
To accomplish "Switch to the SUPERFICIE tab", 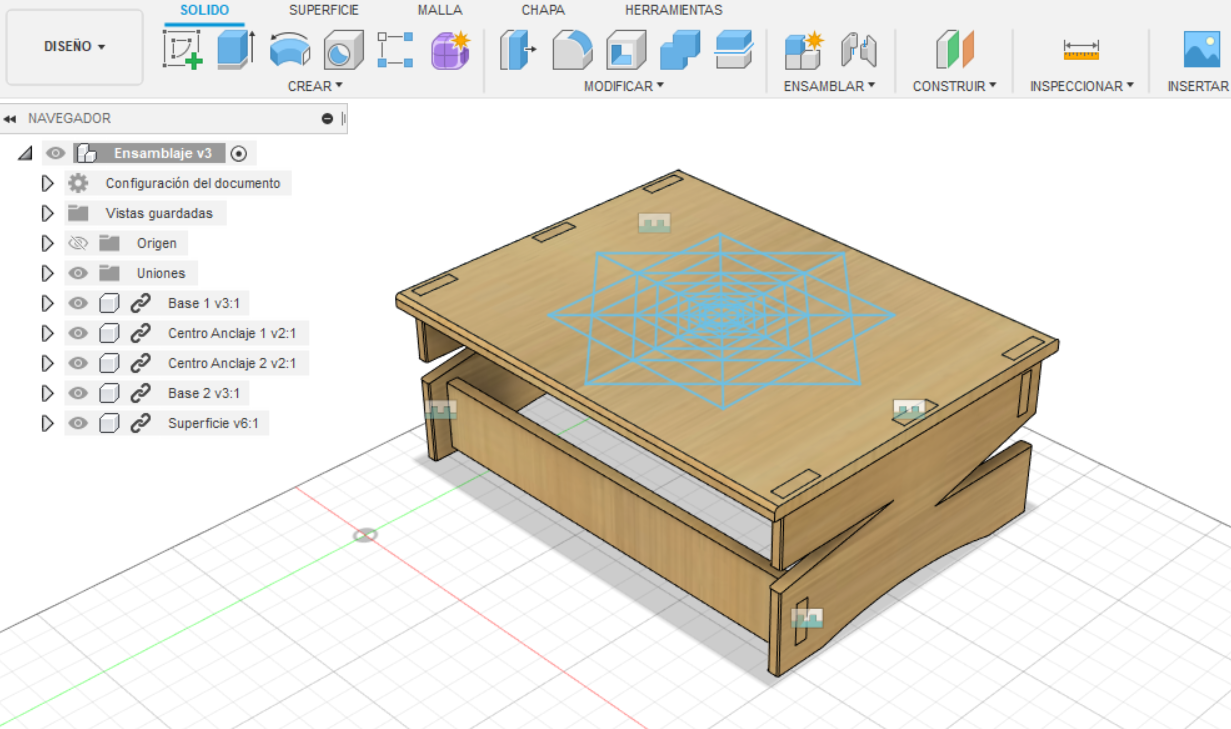I will tap(324, 10).
